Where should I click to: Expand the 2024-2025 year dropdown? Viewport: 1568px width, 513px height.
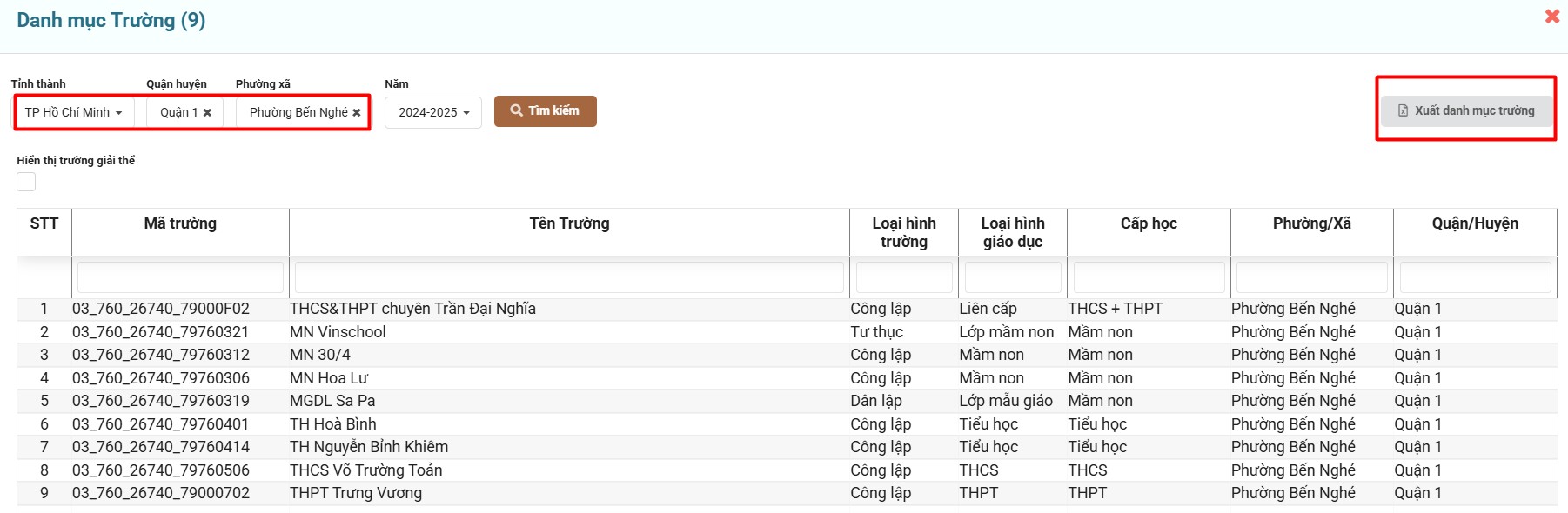tap(433, 113)
